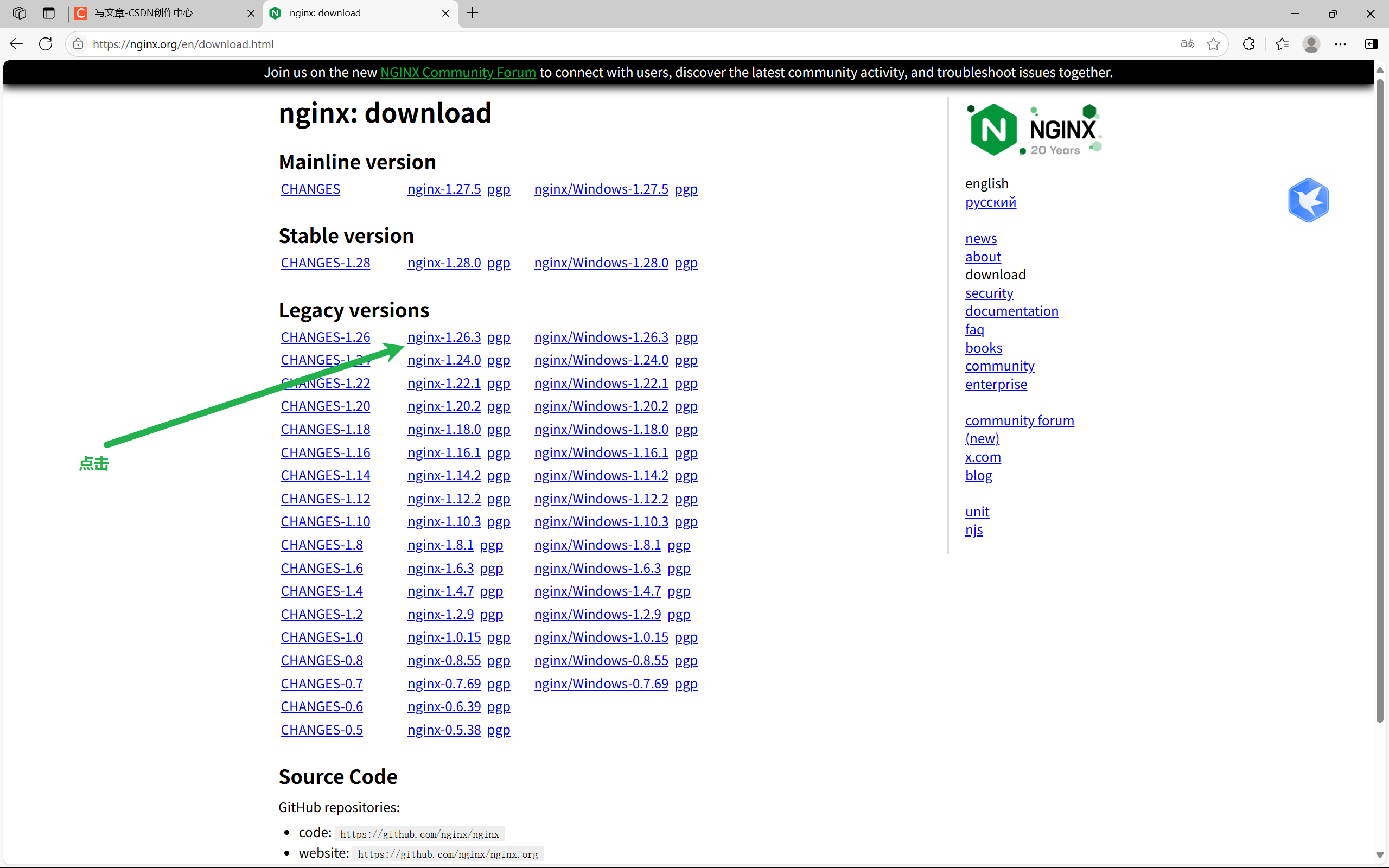This screenshot has height=868, width=1389.
Task: Download nginx/Windows-0.7.69 package
Action: [601, 684]
